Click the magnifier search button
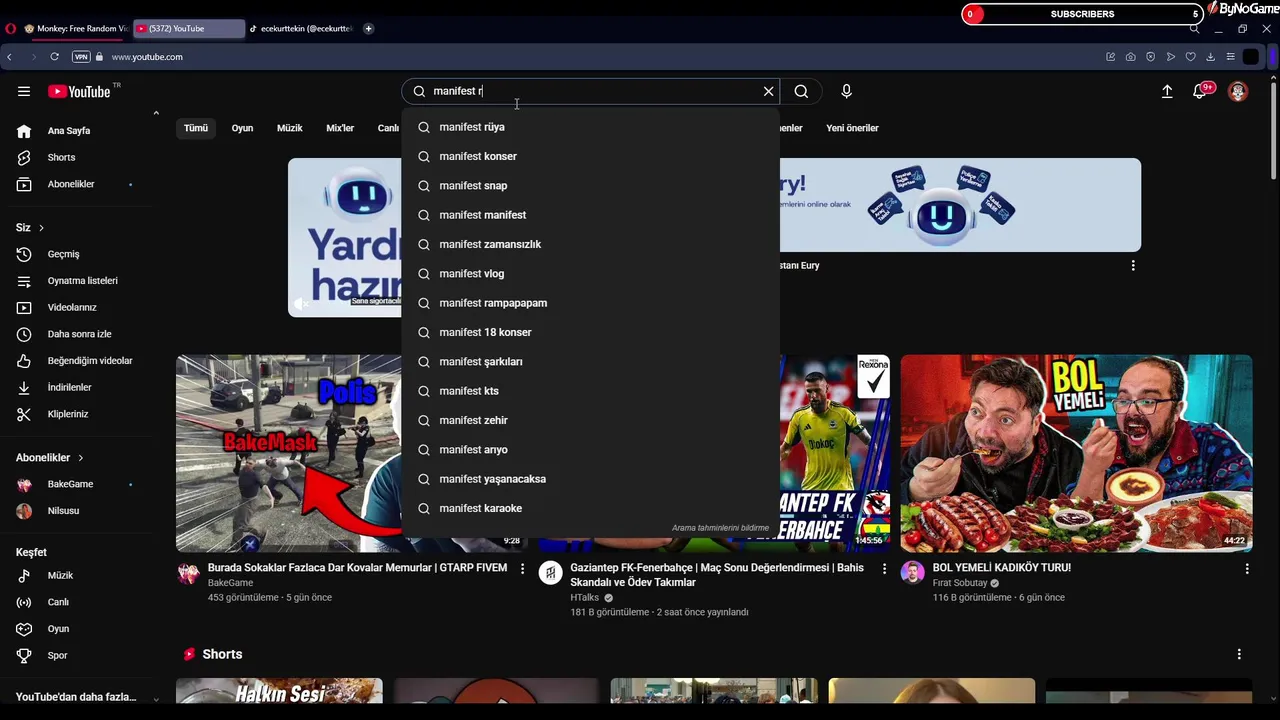The image size is (1280, 720). (x=801, y=91)
